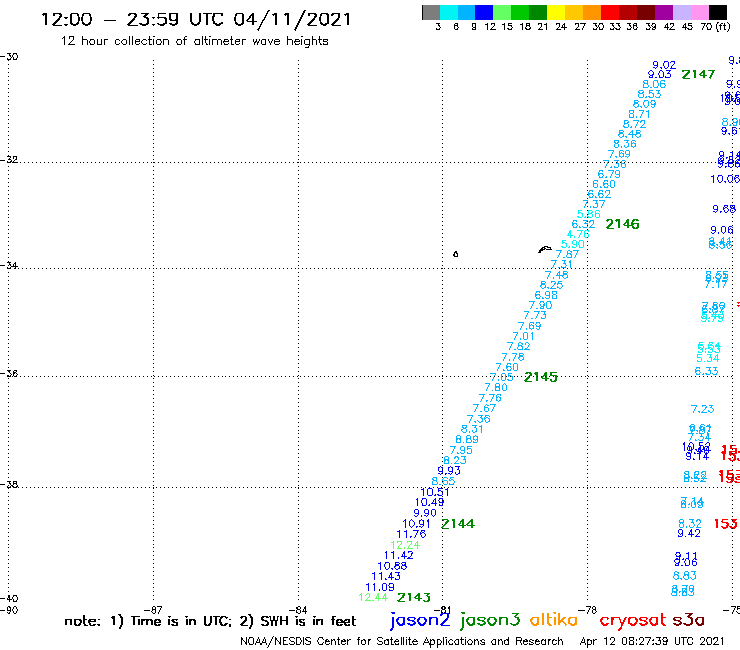
Task: Click the jason2 satellite legend label
Action: [x=420, y=621]
